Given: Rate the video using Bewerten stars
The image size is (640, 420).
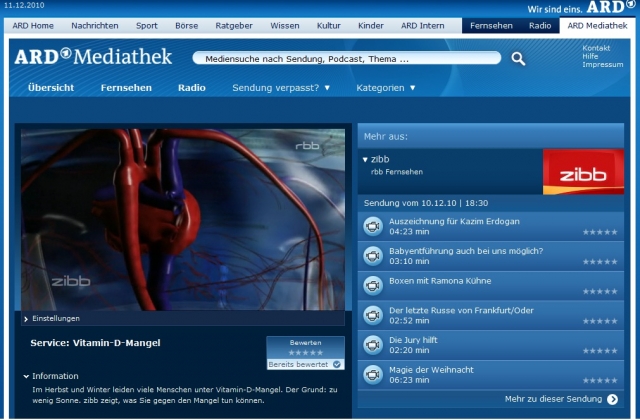Looking at the screenshot, I should click(x=306, y=353).
